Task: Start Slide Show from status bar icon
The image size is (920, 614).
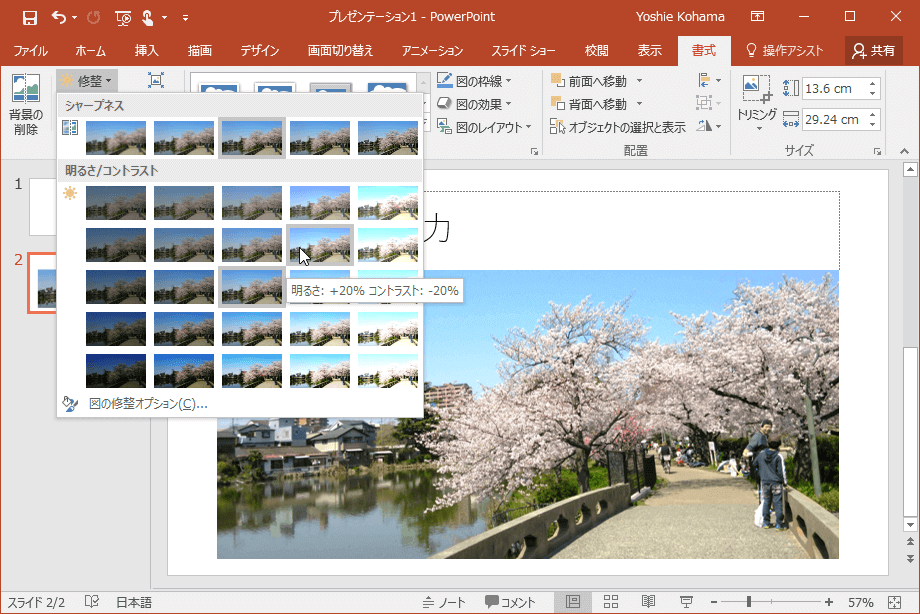Action: coord(686,602)
